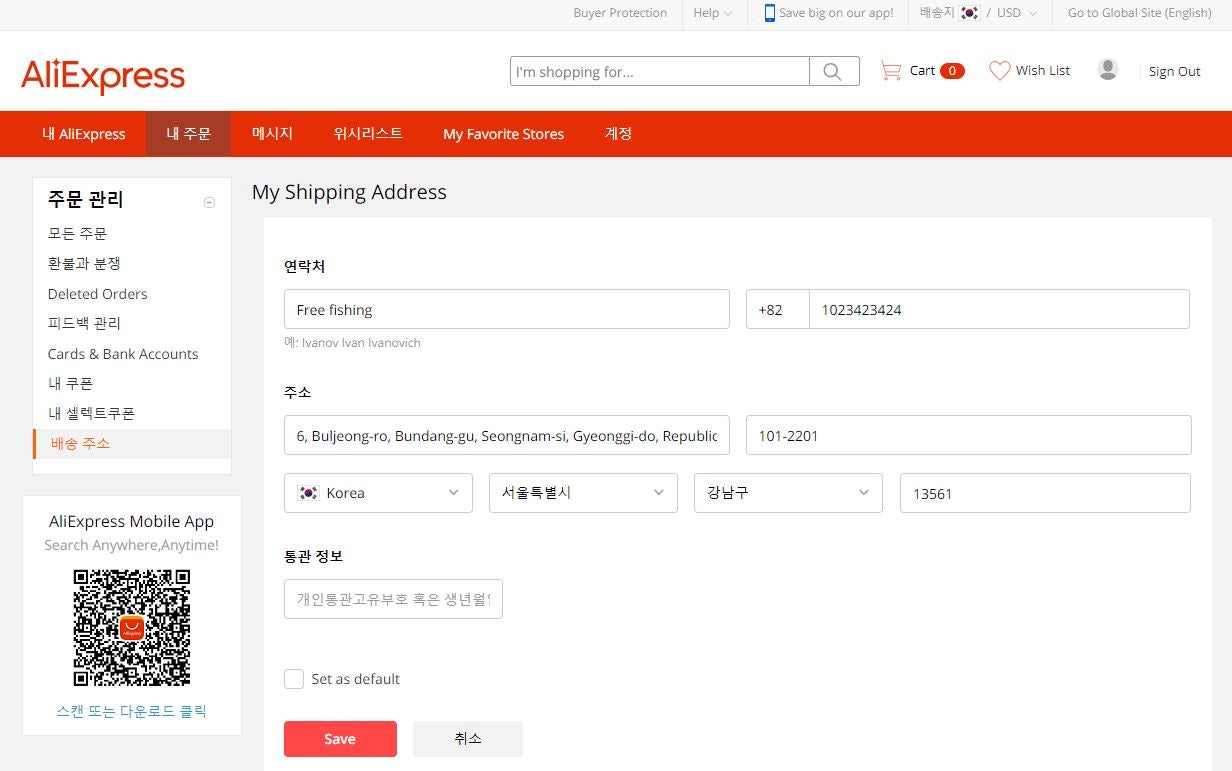Open the Korea country dropdown

[x=378, y=493]
